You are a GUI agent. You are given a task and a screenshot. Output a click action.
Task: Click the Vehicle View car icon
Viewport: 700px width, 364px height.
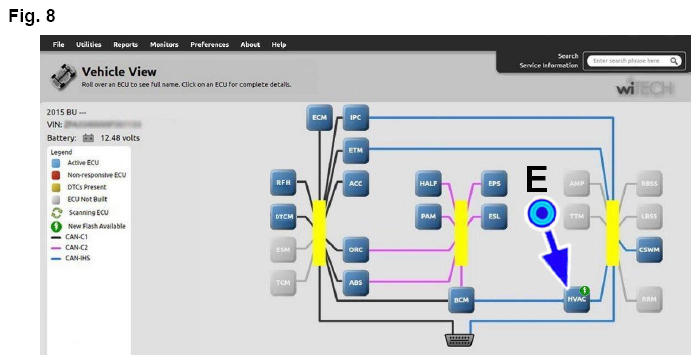tap(63, 77)
